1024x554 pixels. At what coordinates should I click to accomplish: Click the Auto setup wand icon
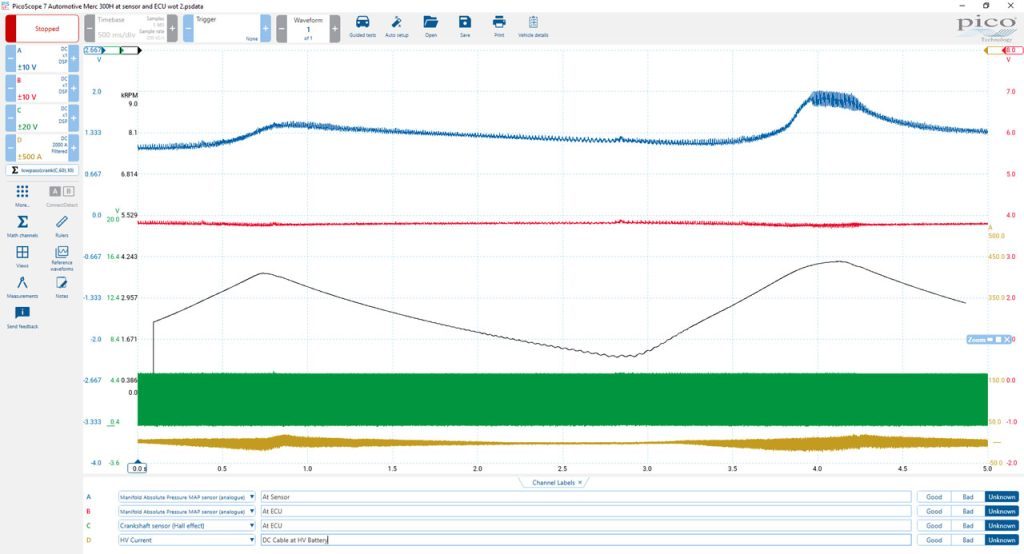(x=396, y=26)
